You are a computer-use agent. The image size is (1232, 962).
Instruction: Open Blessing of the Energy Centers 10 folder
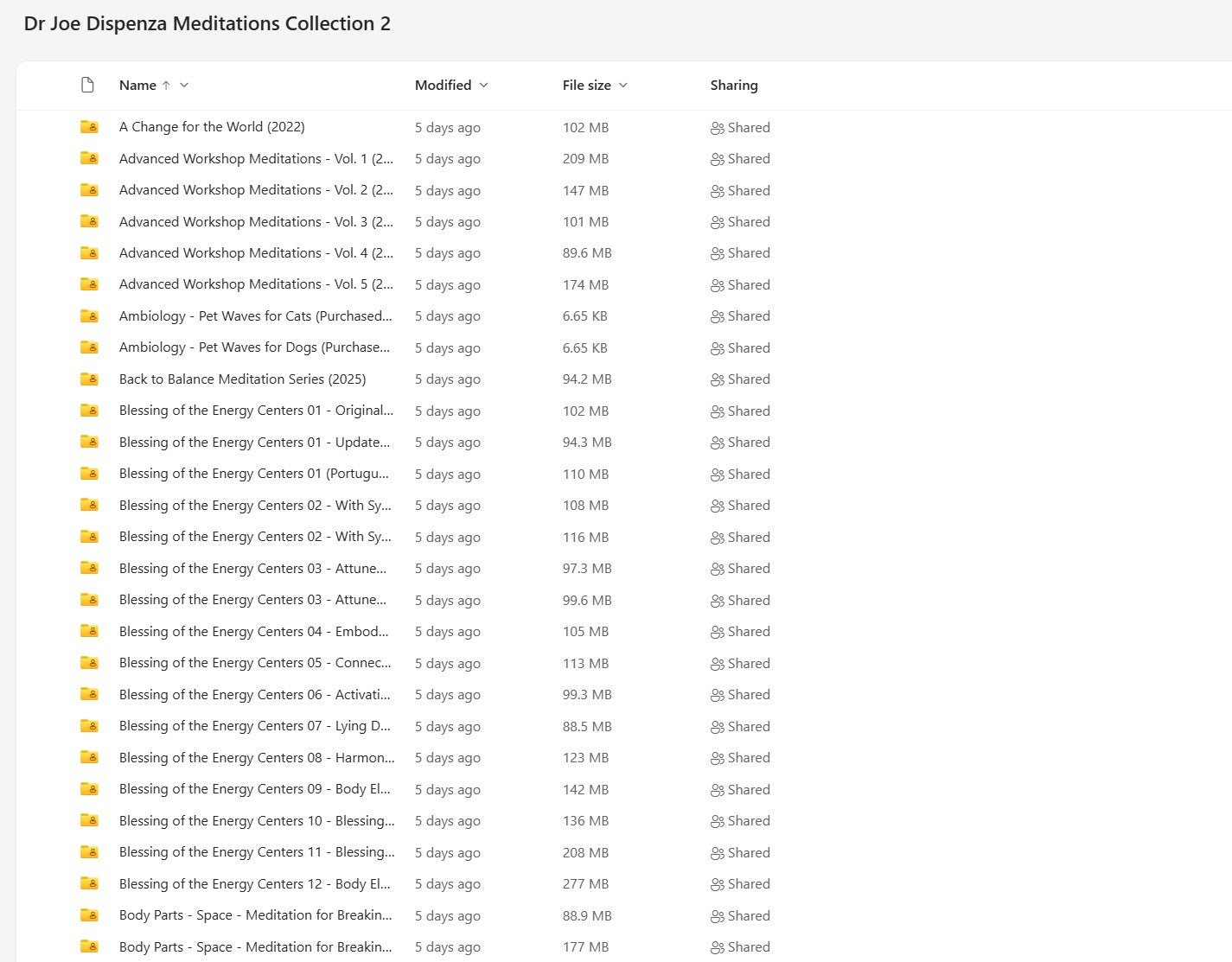[x=257, y=821]
